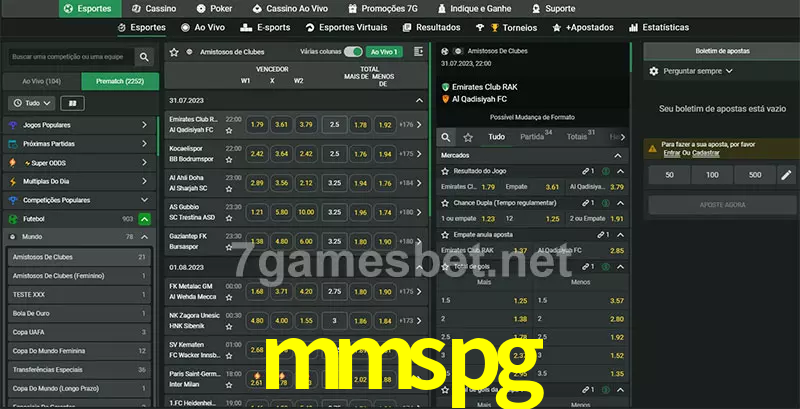Select Amistosos De Clubes (Feminino) competition

[79, 276]
